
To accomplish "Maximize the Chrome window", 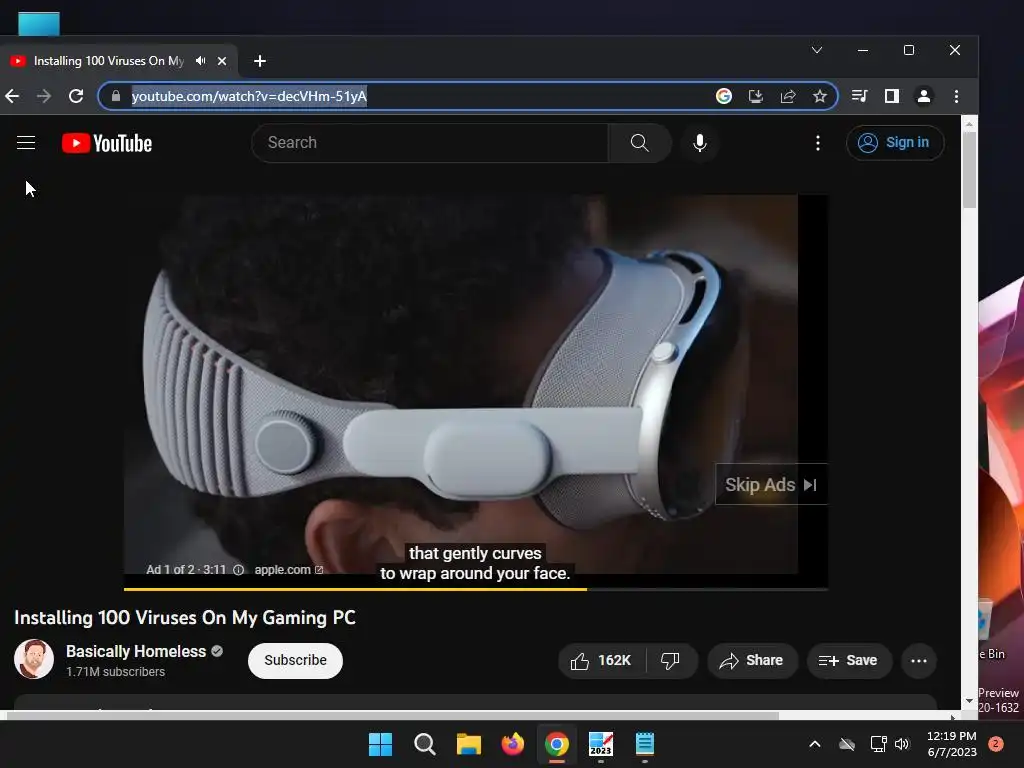I will pyautogui.click(x=908, y=50).
